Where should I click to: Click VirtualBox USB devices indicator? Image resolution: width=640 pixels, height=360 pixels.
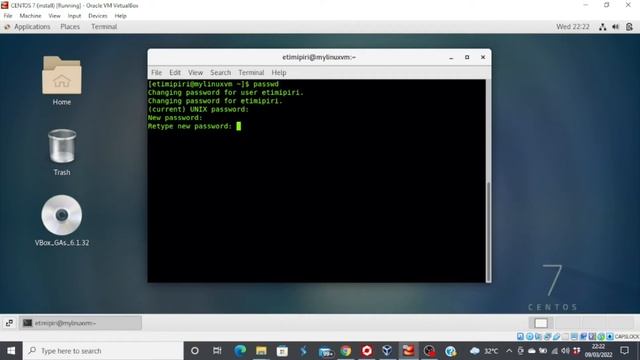click(556, 336)
